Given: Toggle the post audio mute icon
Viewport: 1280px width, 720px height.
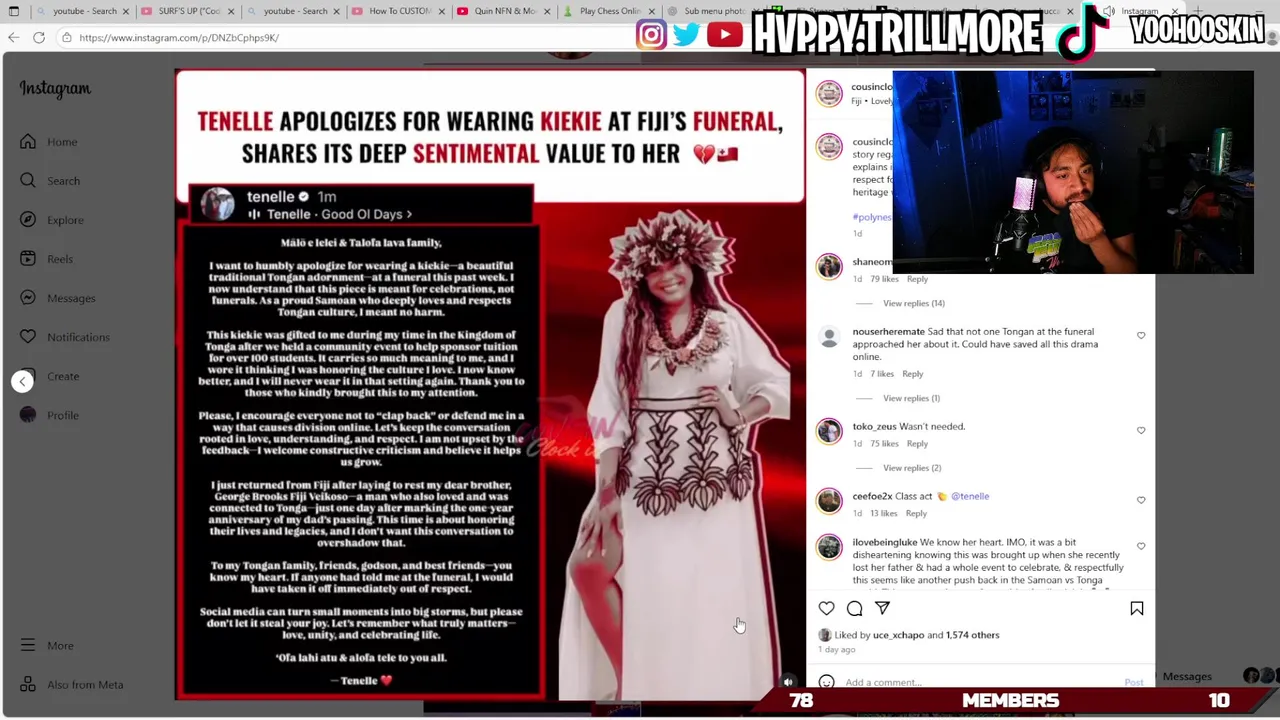Looking at the screenshot, I should pos(788,683).
